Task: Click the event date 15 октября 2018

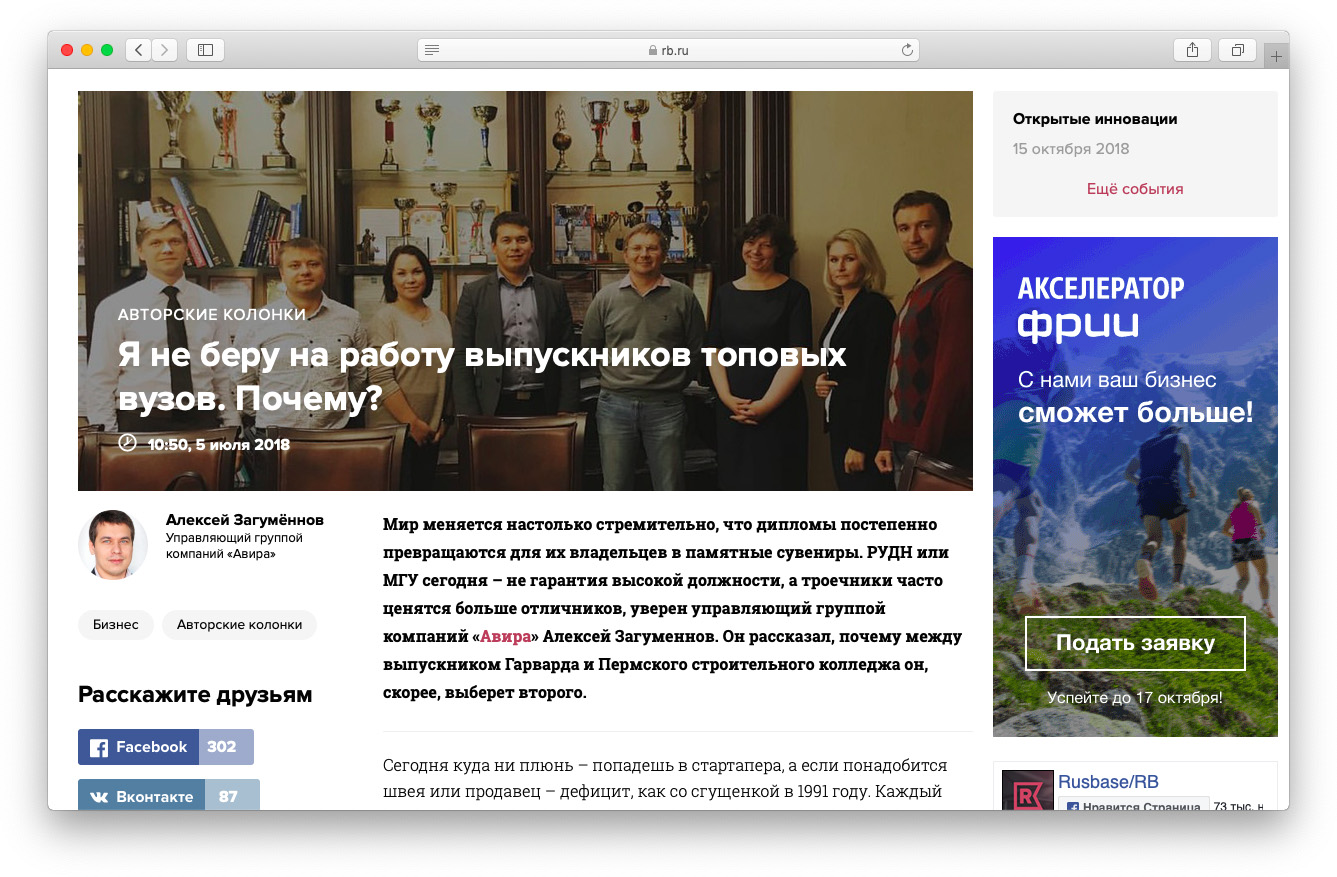Action: click(1071, 149)
